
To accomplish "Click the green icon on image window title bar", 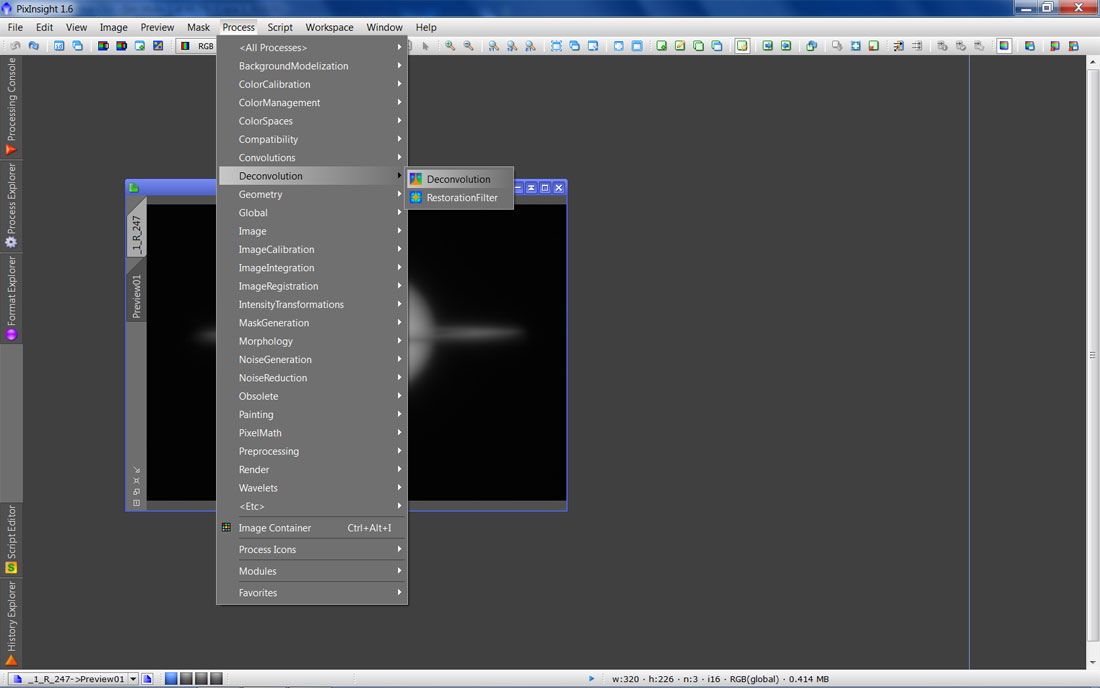I will 134,188.
